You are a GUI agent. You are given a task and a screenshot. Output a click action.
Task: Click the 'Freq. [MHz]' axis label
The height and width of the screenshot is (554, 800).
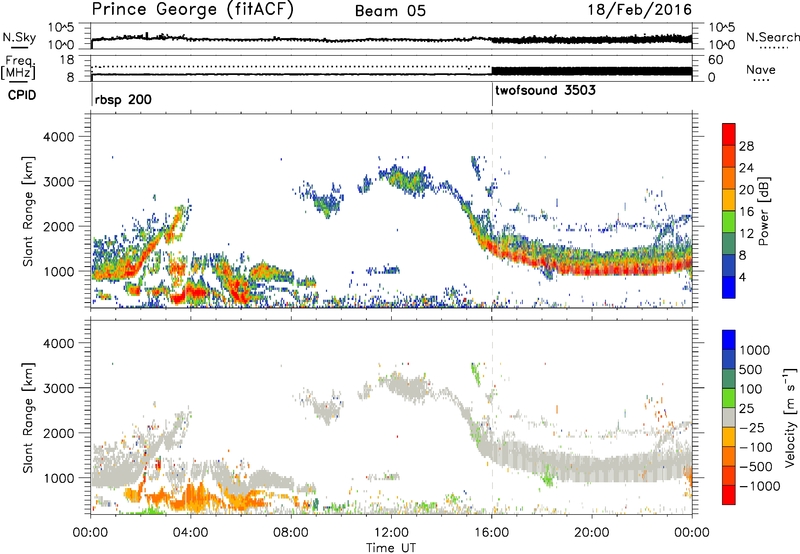pos(18,68)
